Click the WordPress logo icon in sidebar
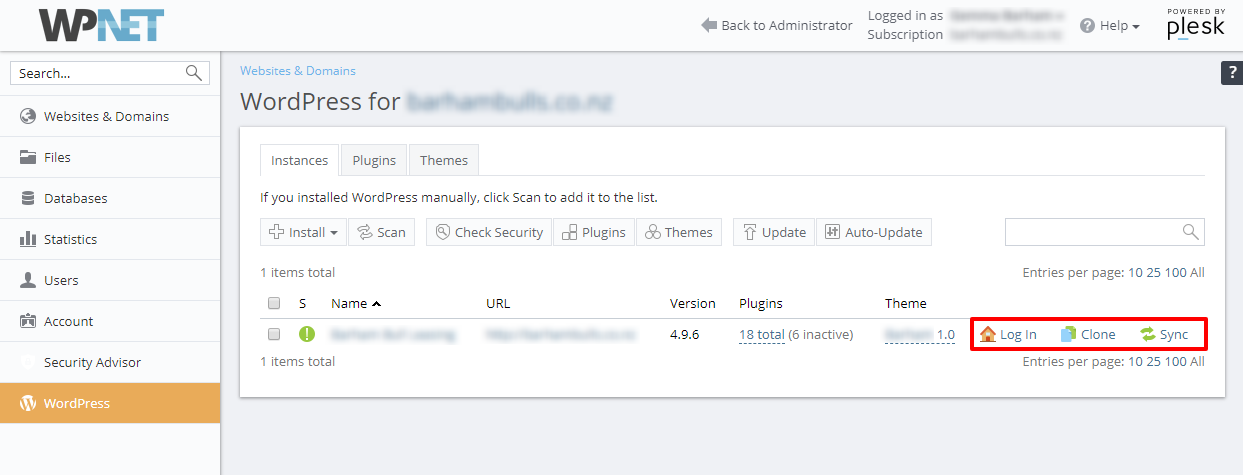Screen dimensions: 1243x475 click(28, 403)
